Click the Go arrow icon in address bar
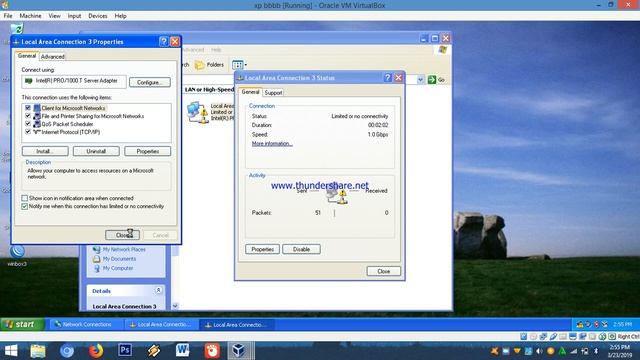Image resolution: width=640 pixels, height=360 pixels. (x=432, y=80)
